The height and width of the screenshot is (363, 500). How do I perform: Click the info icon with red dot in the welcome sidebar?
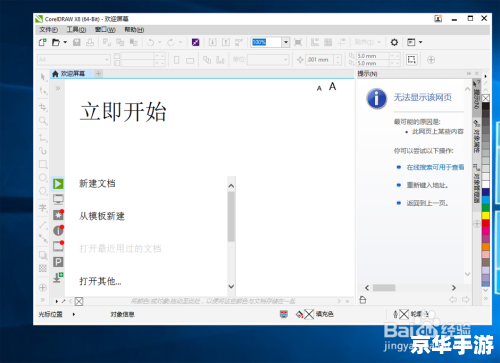click(58, 230)
